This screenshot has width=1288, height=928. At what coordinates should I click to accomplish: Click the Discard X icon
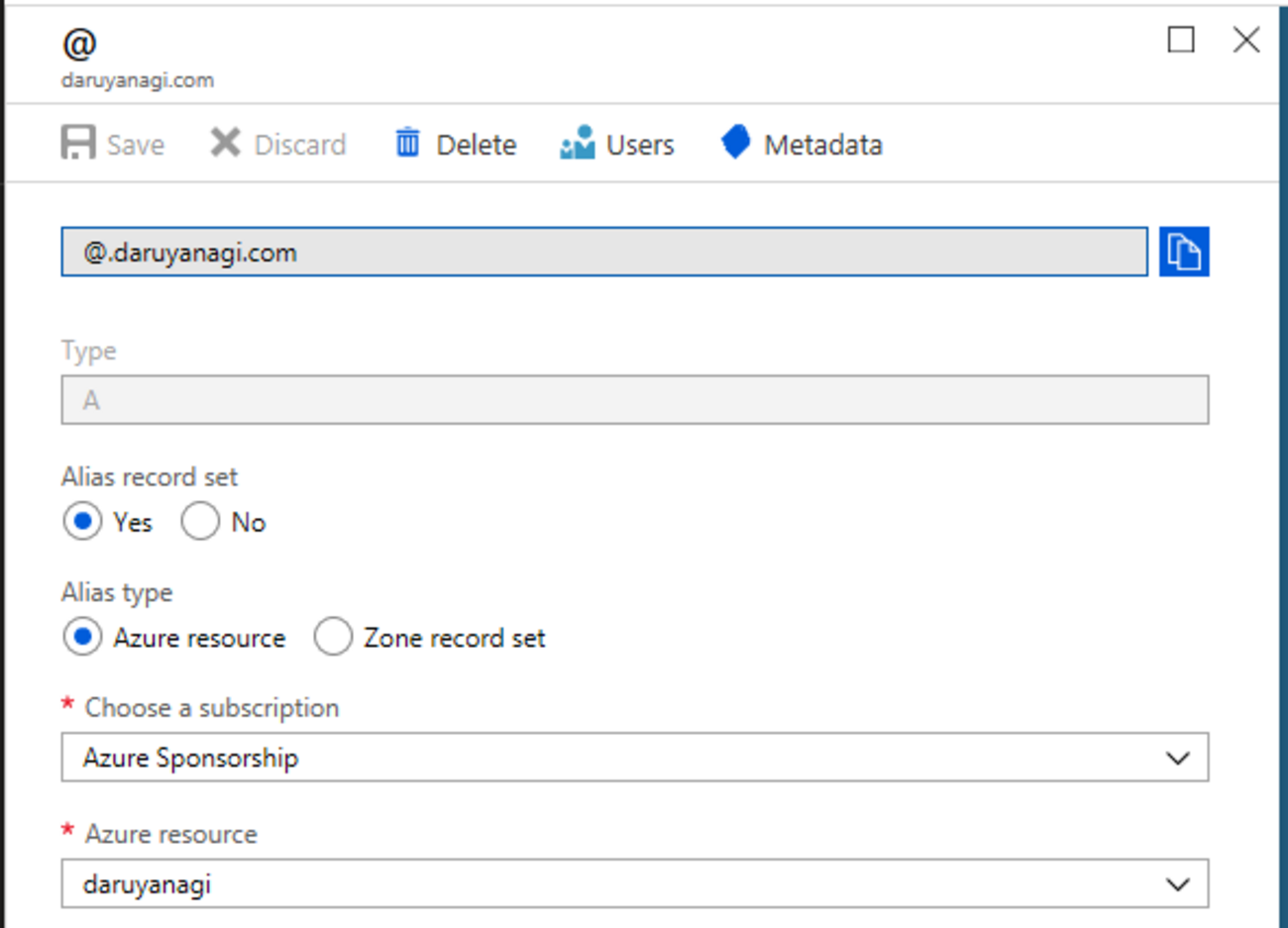(x=225, y=144)
